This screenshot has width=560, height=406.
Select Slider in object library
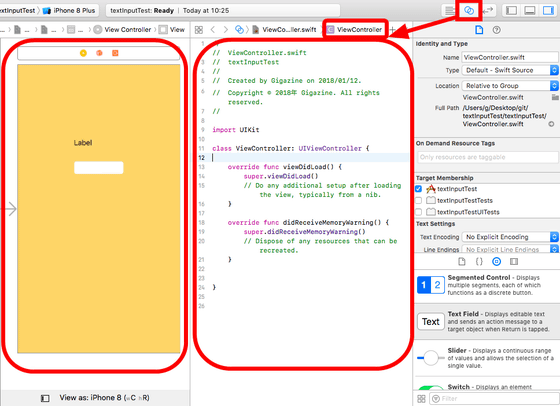click(486, 358)
